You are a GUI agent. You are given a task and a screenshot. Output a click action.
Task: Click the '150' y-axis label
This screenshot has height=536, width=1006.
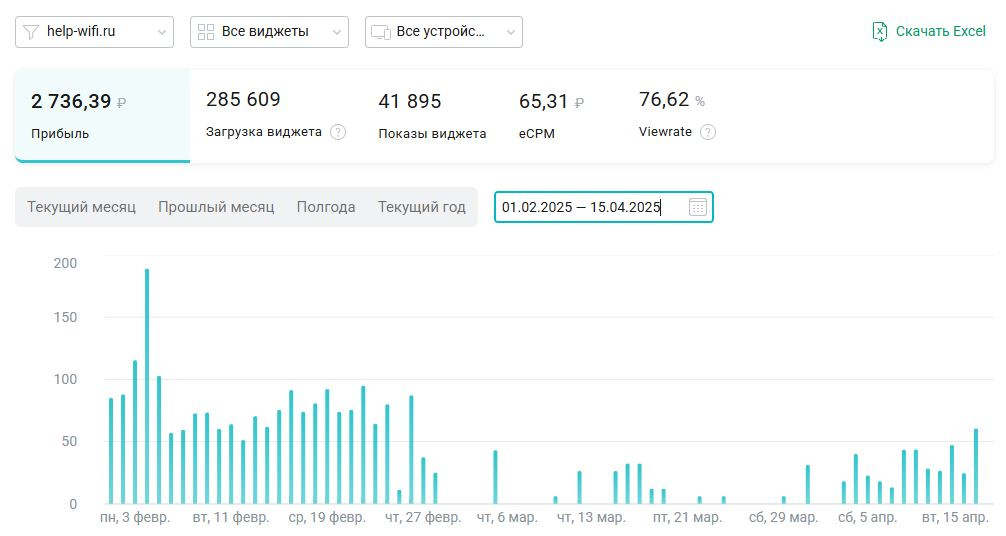[x=65, y=317]
